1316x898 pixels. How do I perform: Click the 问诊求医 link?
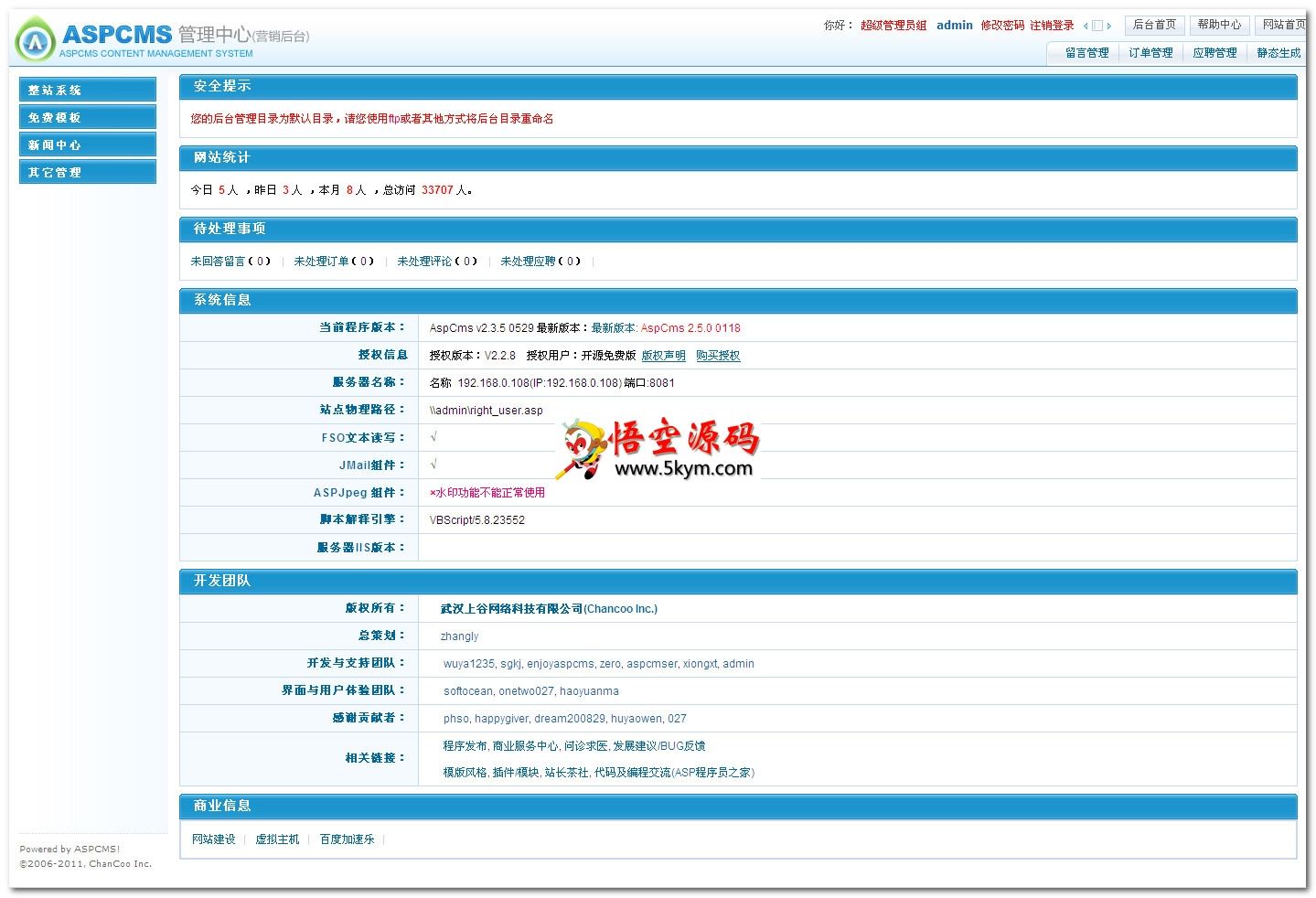click(585, 746)
